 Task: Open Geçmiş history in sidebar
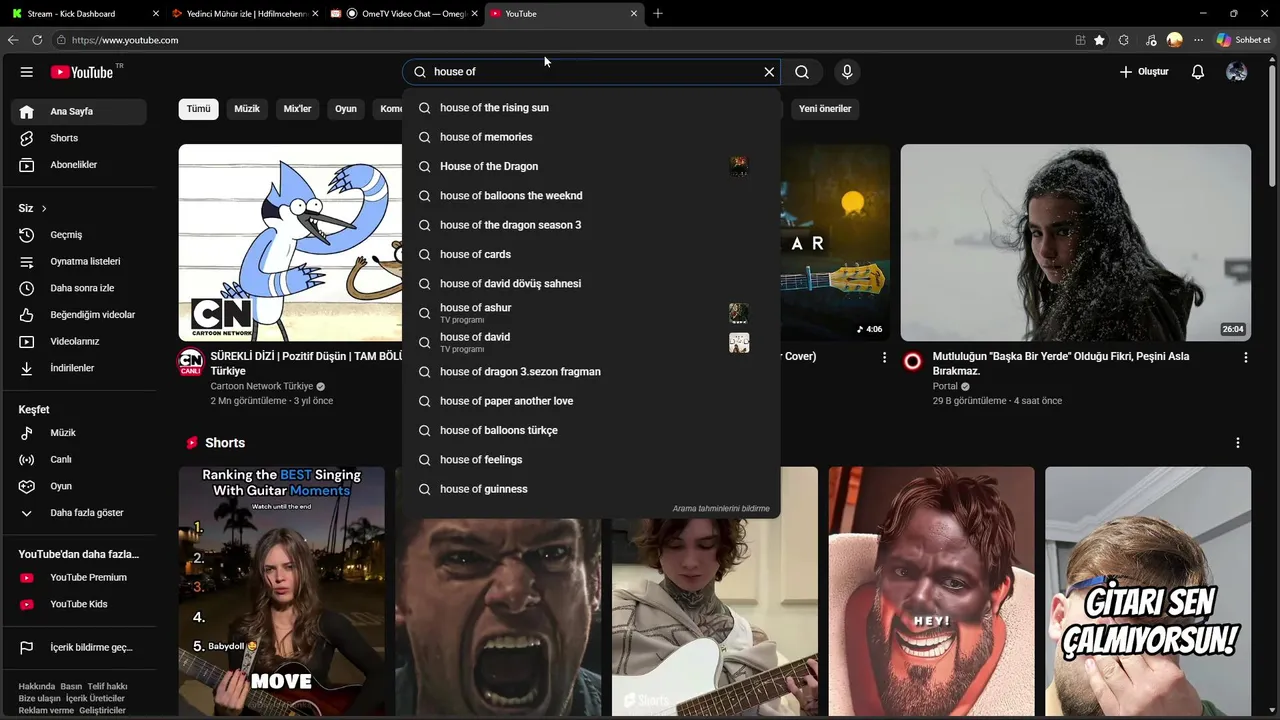79,235
